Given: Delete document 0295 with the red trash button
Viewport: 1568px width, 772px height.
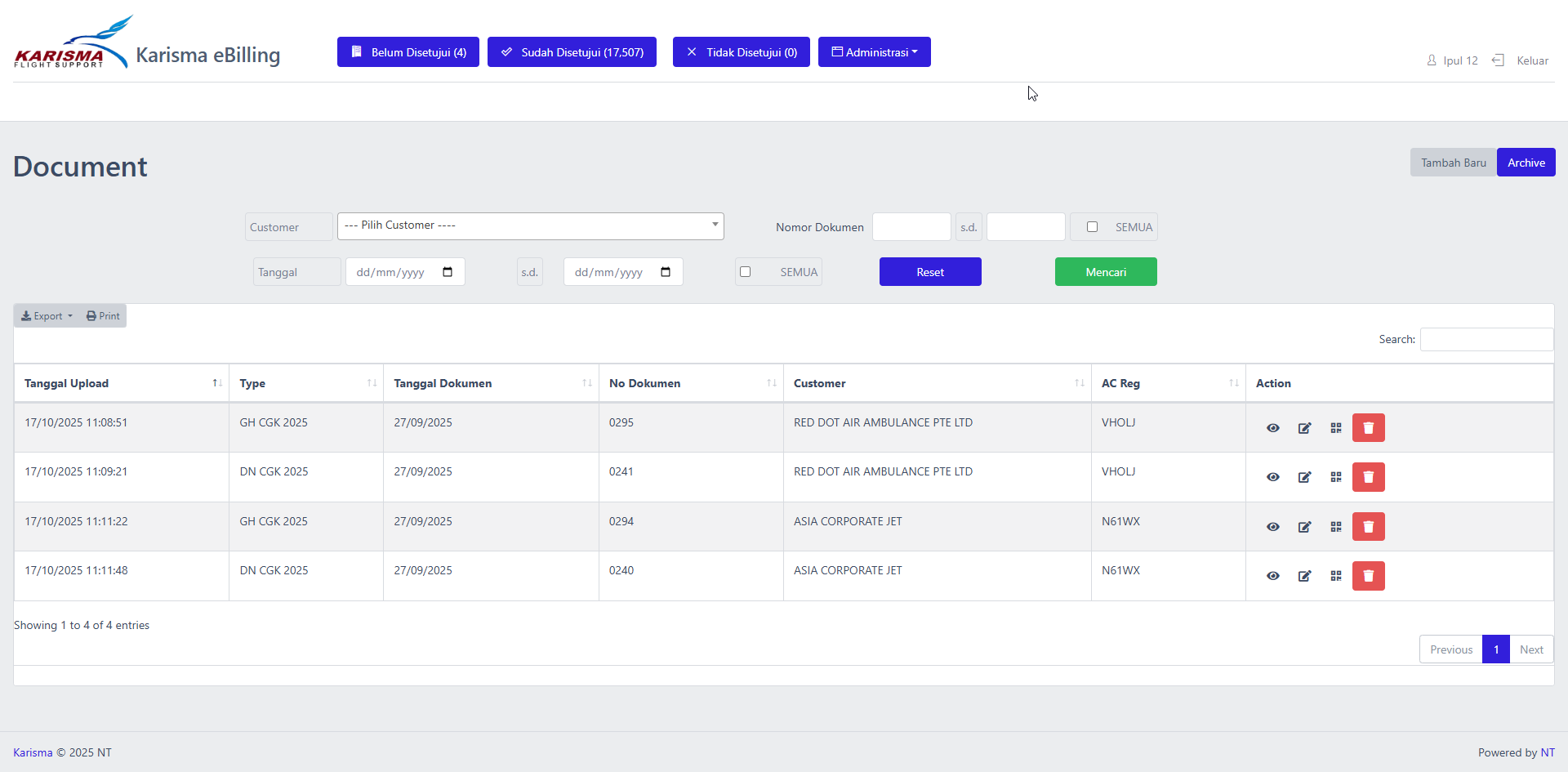Looking at the screenshot, I should coord(1368,428).
